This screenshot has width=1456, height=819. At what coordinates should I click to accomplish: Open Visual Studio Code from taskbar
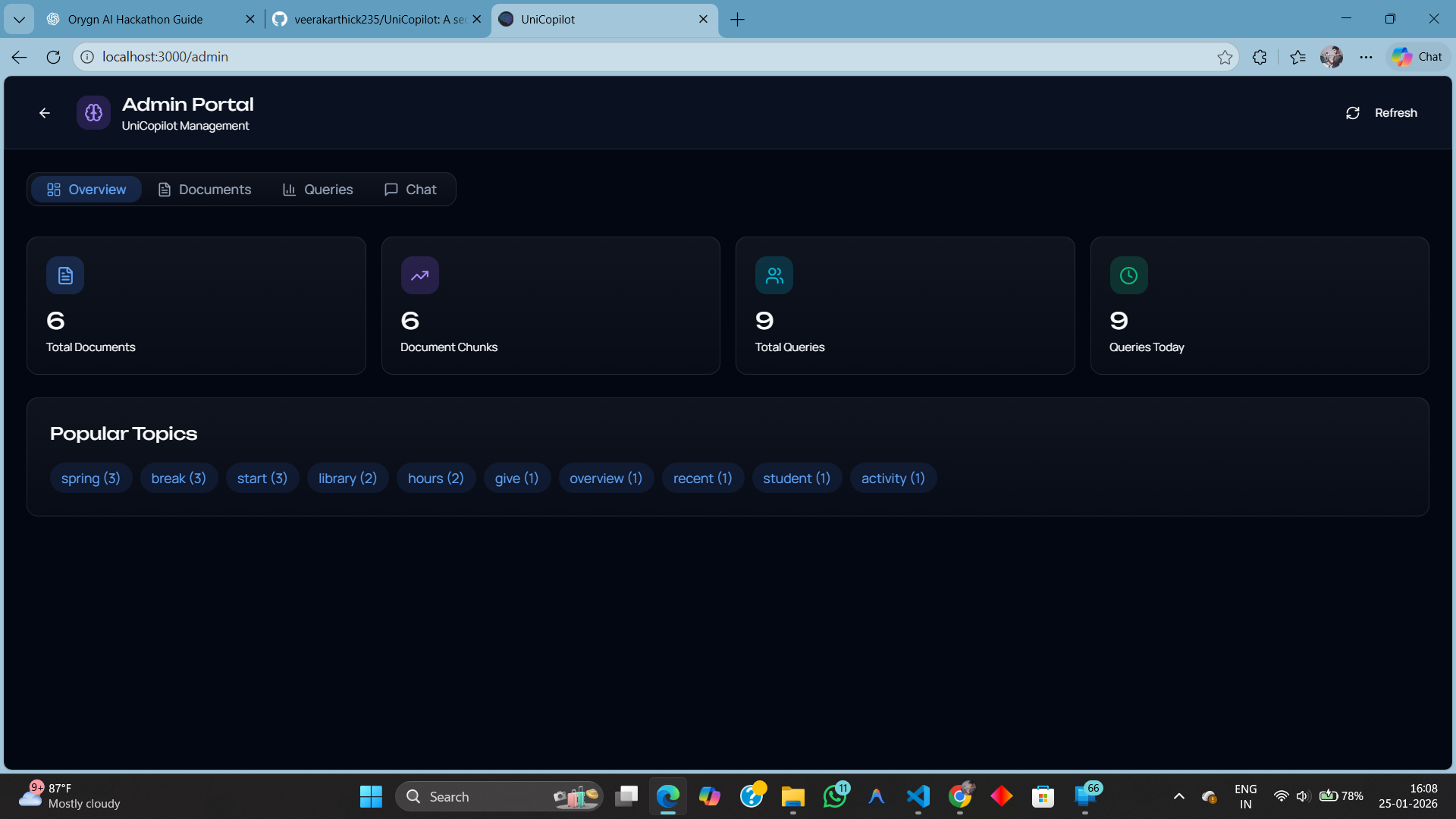(918, 796)
